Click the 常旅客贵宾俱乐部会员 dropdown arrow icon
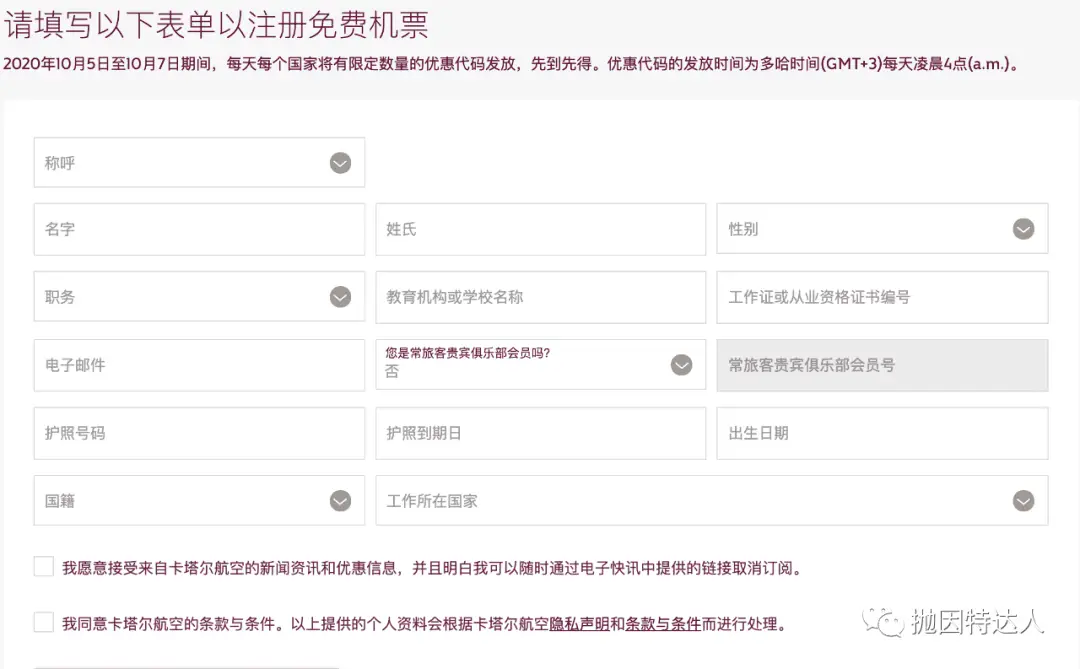The height and width of the screenshot is (669, 1080). point(681,365)
